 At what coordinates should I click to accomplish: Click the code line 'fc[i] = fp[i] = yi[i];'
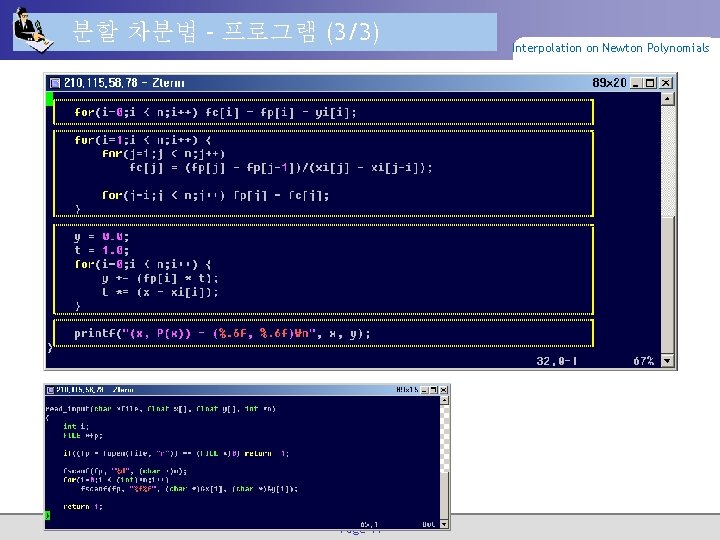click(x=281, y=112)
